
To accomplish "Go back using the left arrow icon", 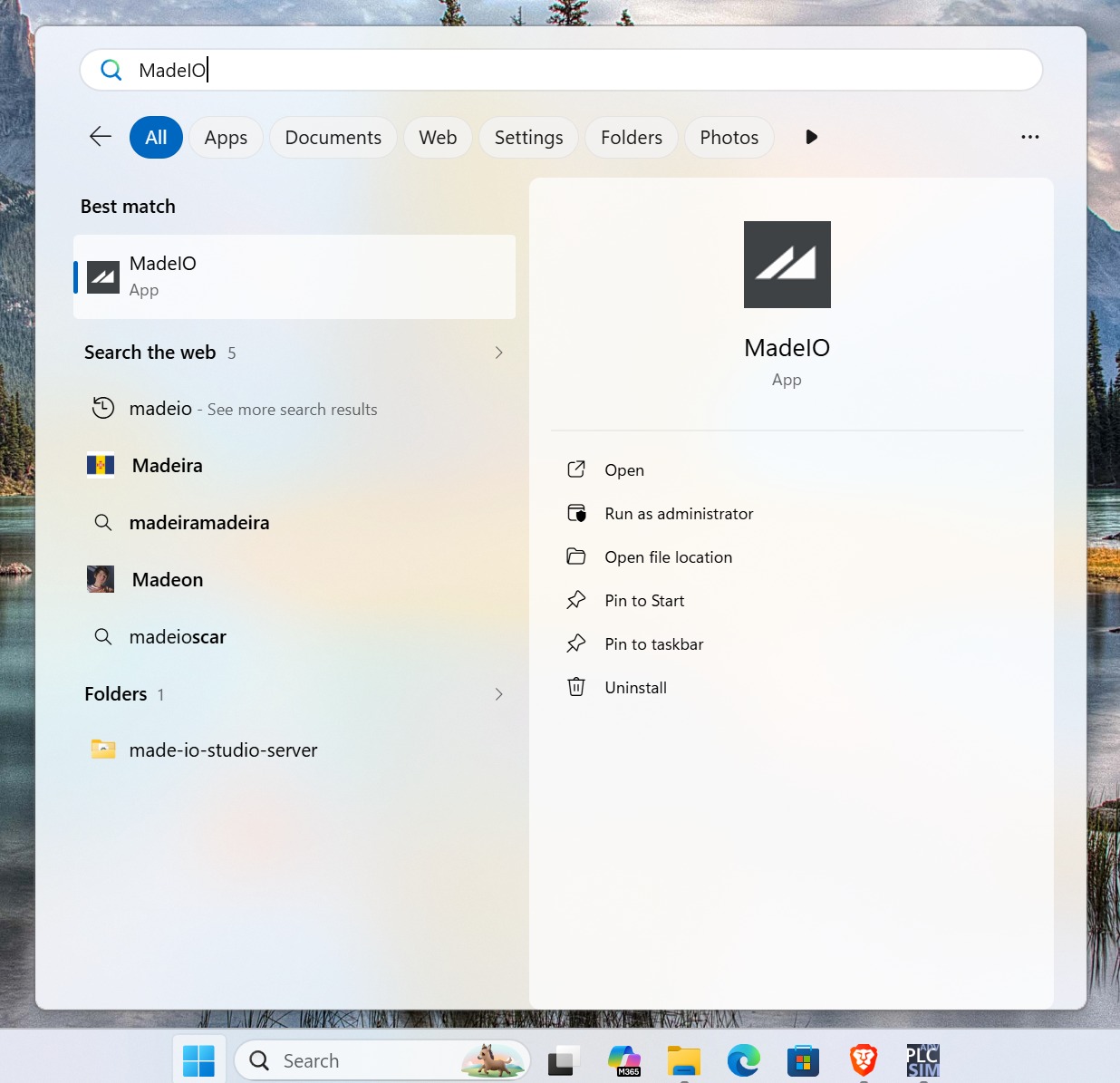I will 101,137.
